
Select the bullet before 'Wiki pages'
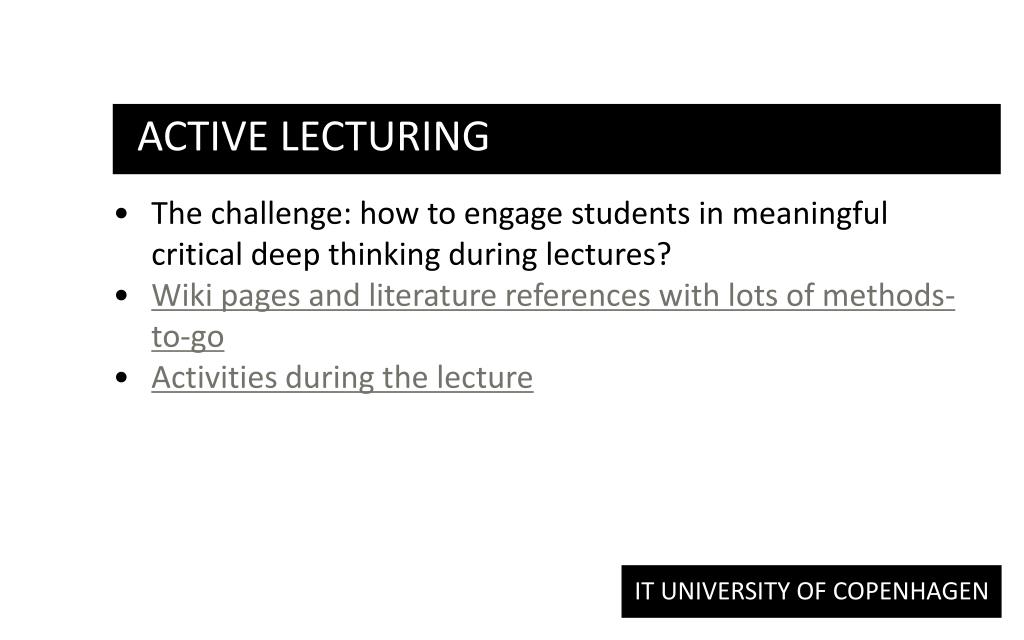click(x=121, y=296)
